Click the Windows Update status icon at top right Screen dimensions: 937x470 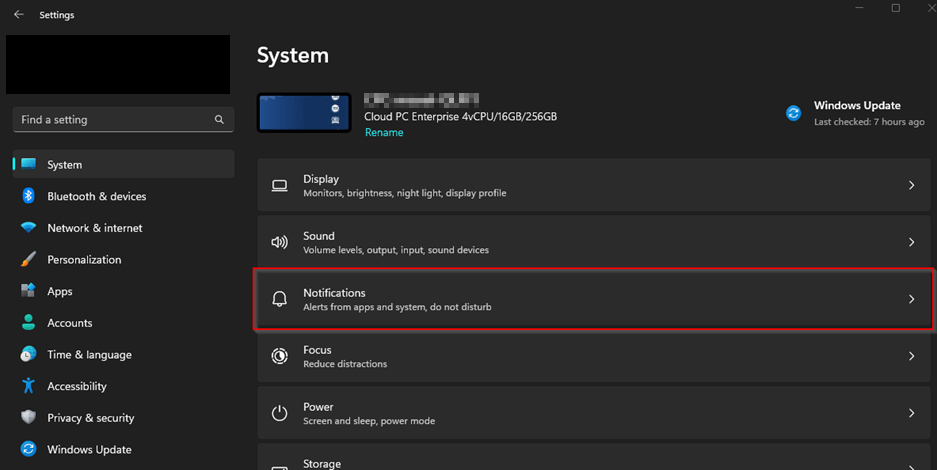coord(794,113)
